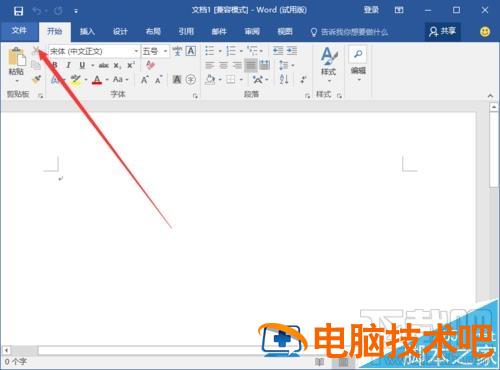Open the Font dialog launcher
500x370 pixels.
pyautogui.click(x=195, y=96)
